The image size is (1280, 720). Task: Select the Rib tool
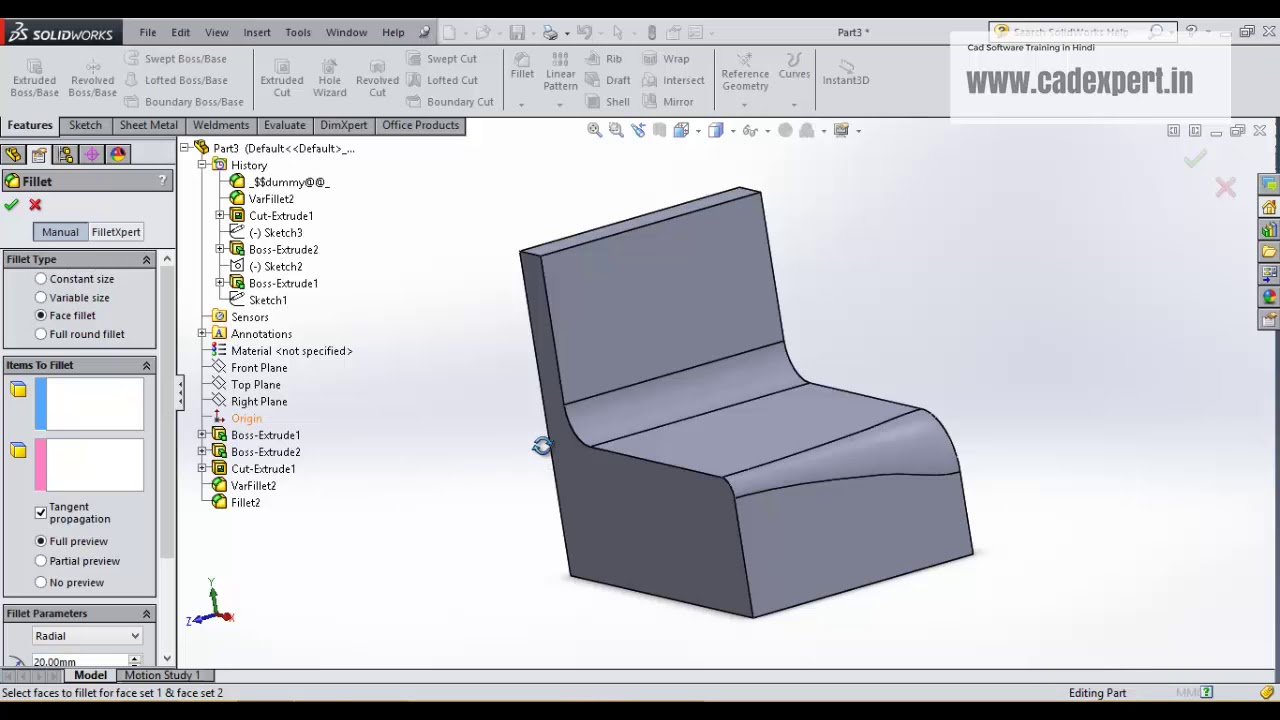[604, 59]
